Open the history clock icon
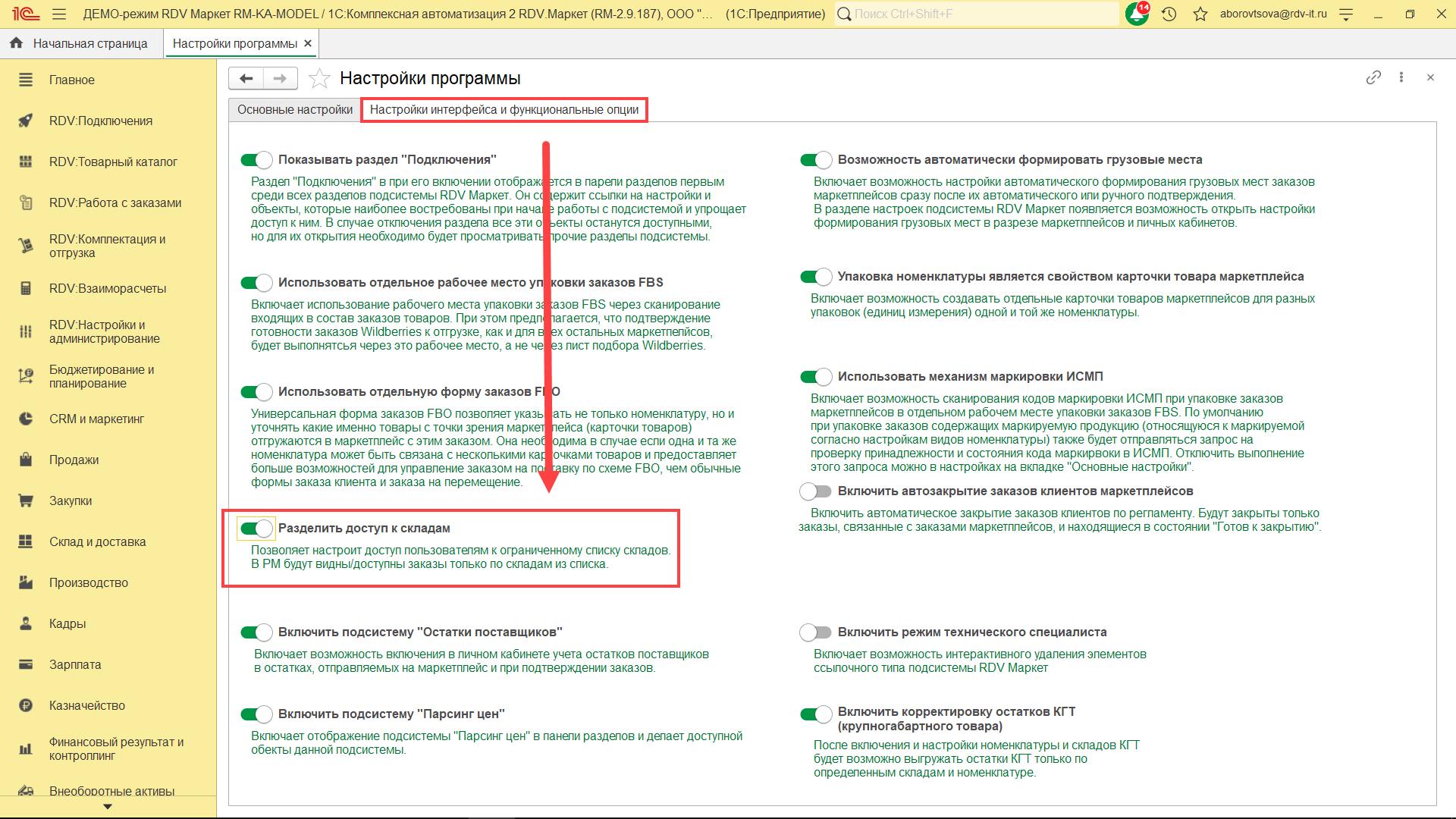The width and height of the screenshot is (1456, 819). [1169, 14]
